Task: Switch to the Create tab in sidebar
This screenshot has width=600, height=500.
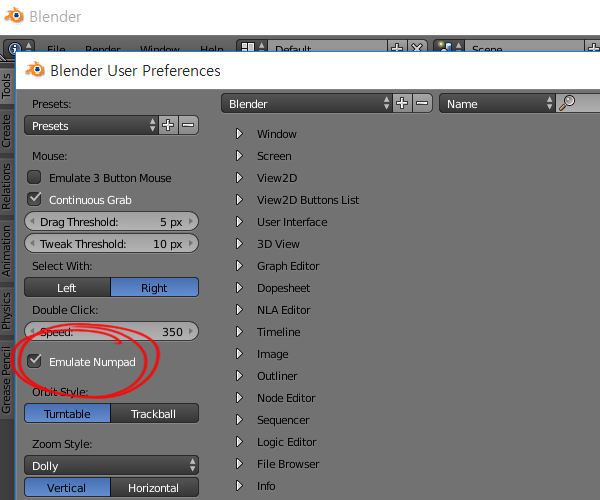Action: 7,130
